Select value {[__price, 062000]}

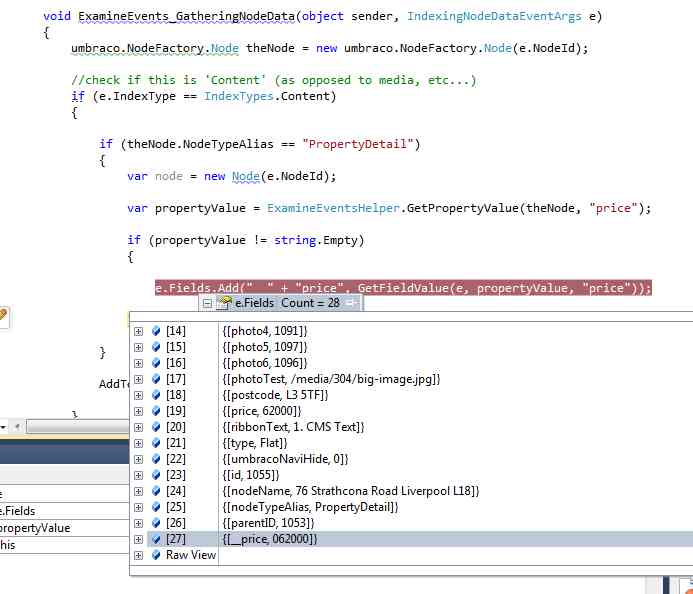(270, 539)
